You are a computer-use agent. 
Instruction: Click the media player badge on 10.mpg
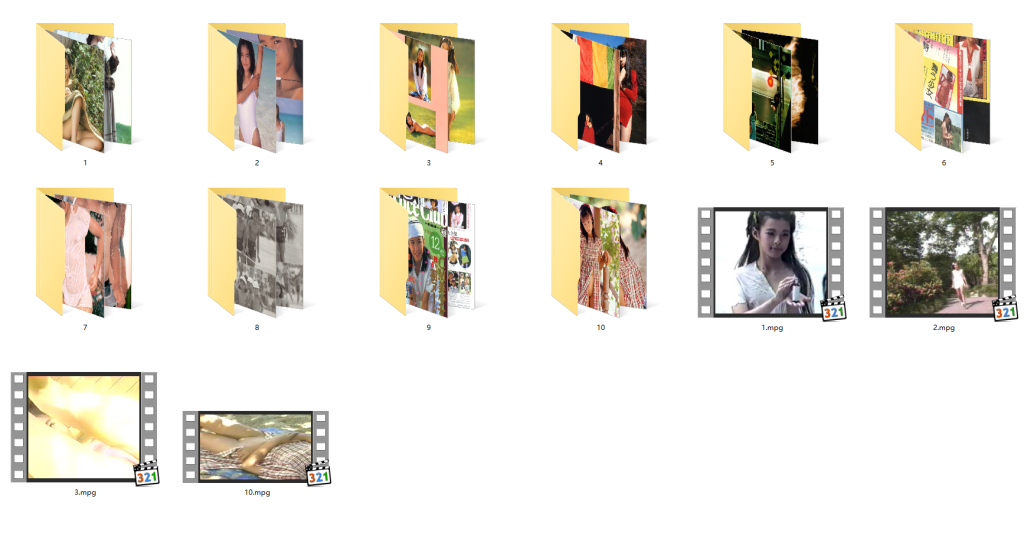(318, 474)
